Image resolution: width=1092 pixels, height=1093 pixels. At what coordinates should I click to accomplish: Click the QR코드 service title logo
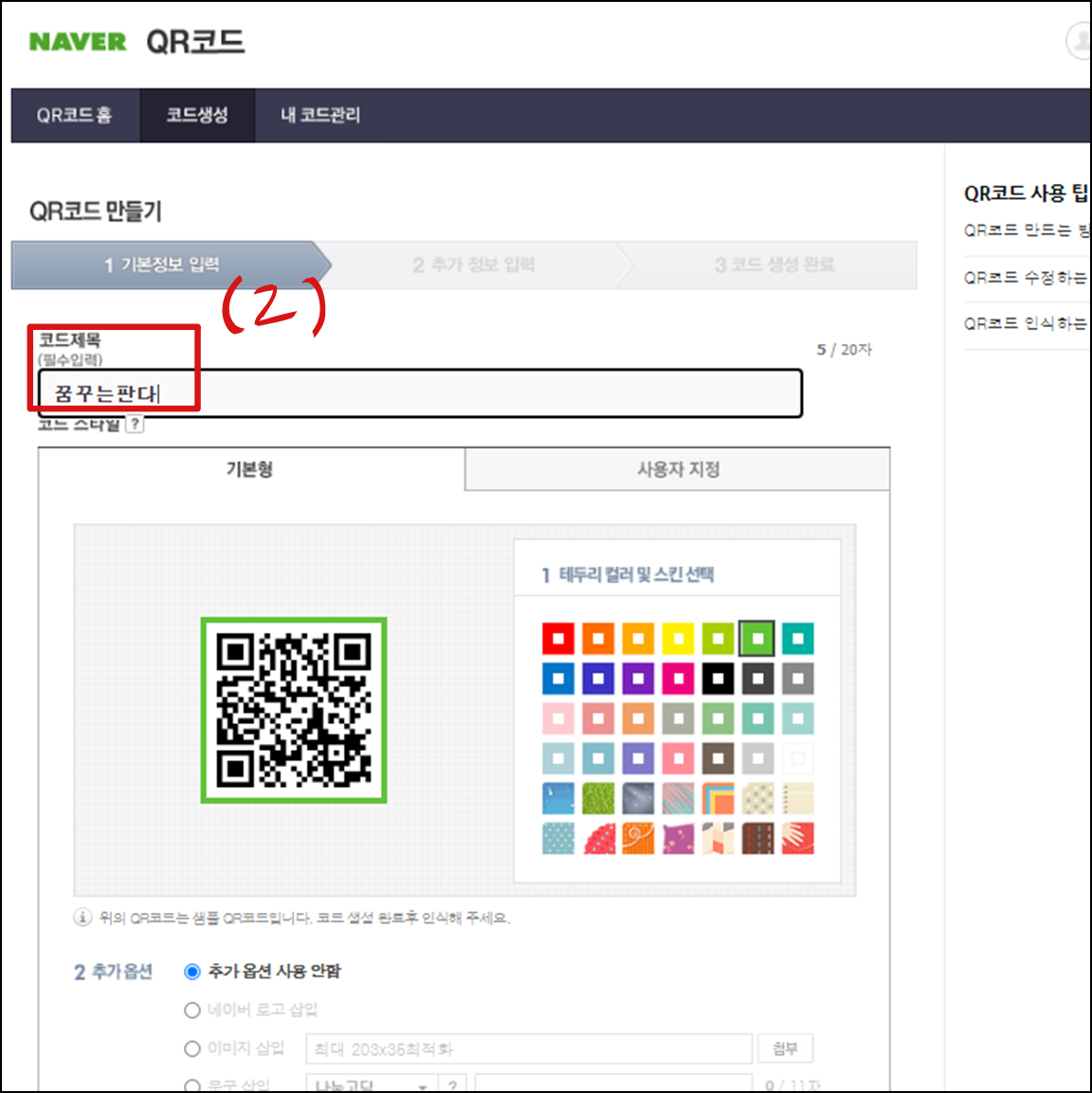(195, 42)
